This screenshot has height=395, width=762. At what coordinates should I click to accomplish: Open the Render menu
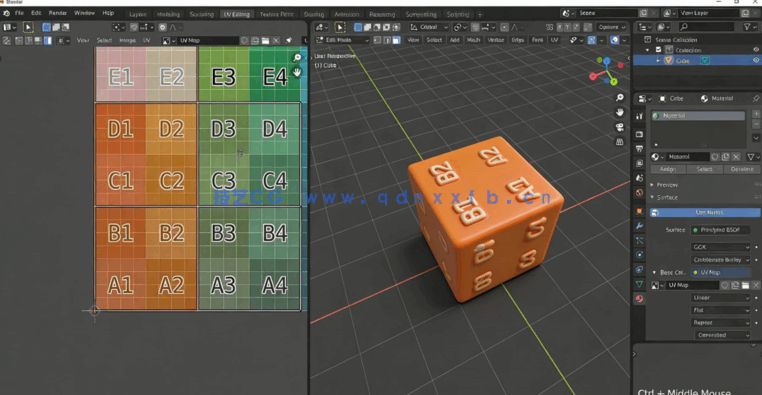[57, 13]
